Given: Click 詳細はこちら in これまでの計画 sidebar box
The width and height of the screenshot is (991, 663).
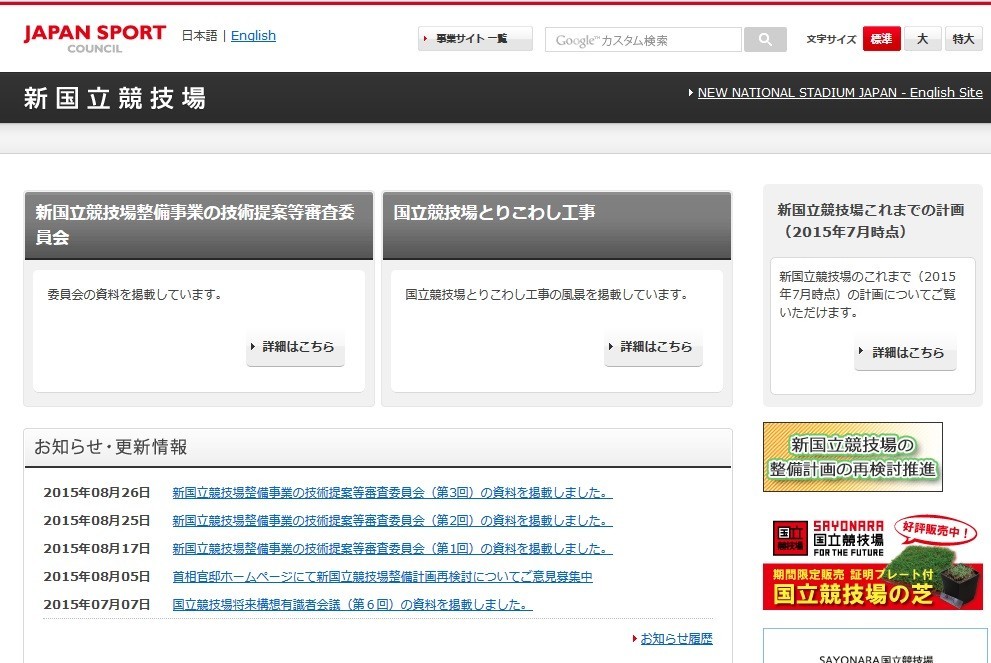Looking at the screenshot, I should [905, 352].
